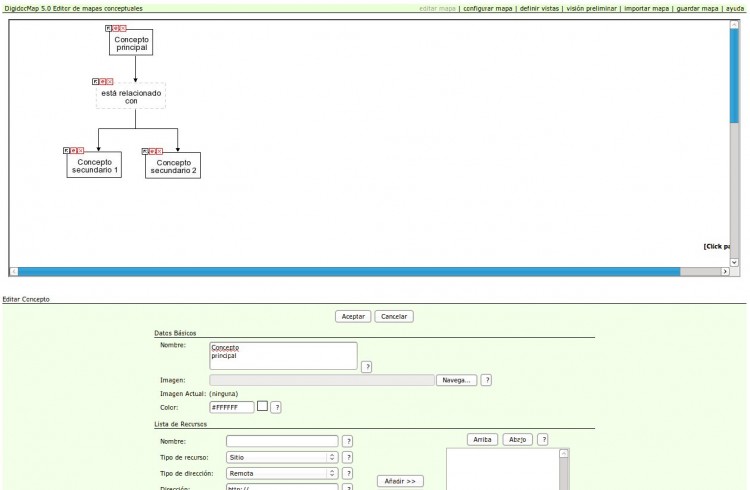Click the 'editar mapa' menu item
Screen dimensions: 750x490
click(x=437, y=8)
